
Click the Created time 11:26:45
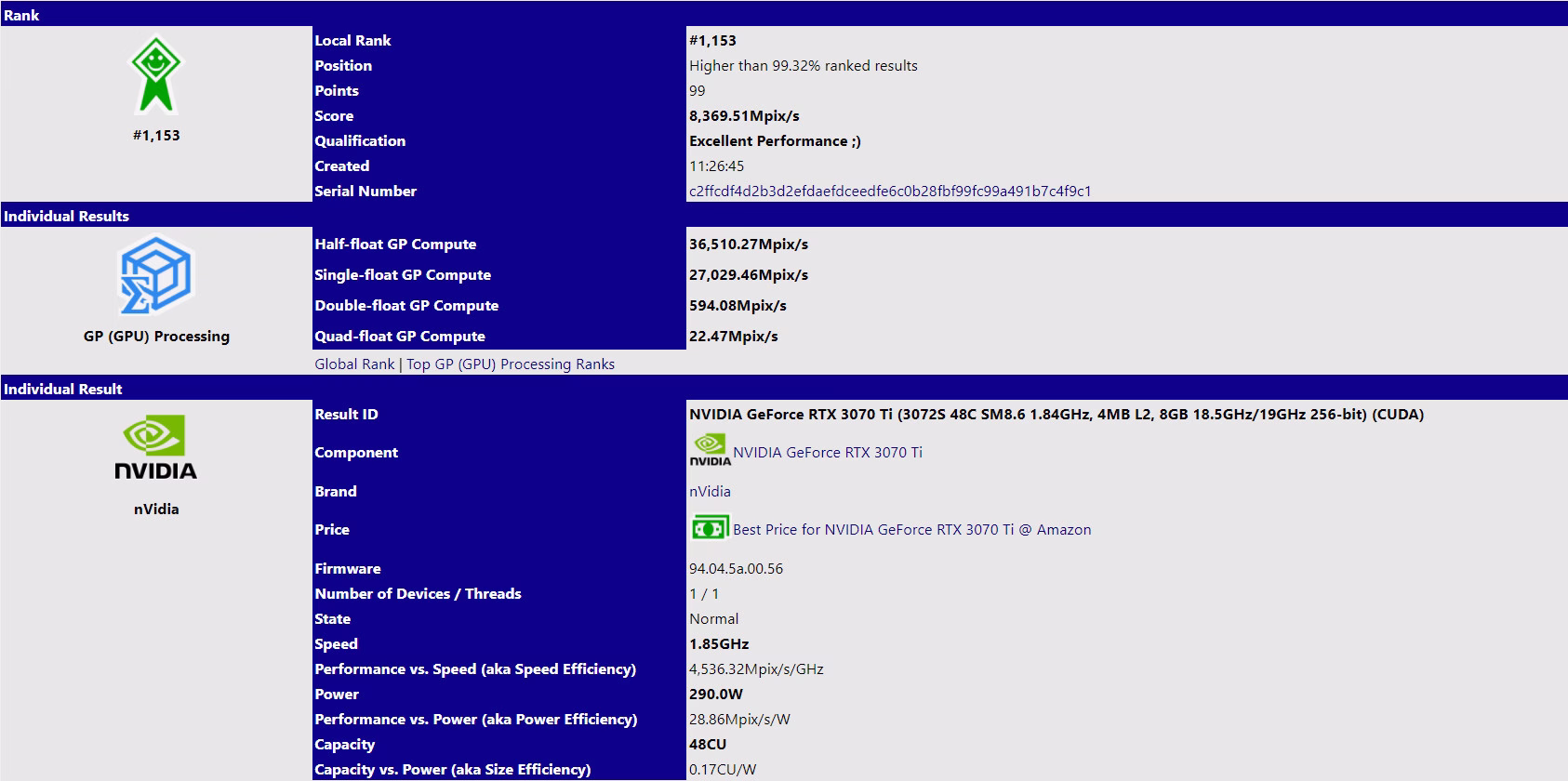716,165
